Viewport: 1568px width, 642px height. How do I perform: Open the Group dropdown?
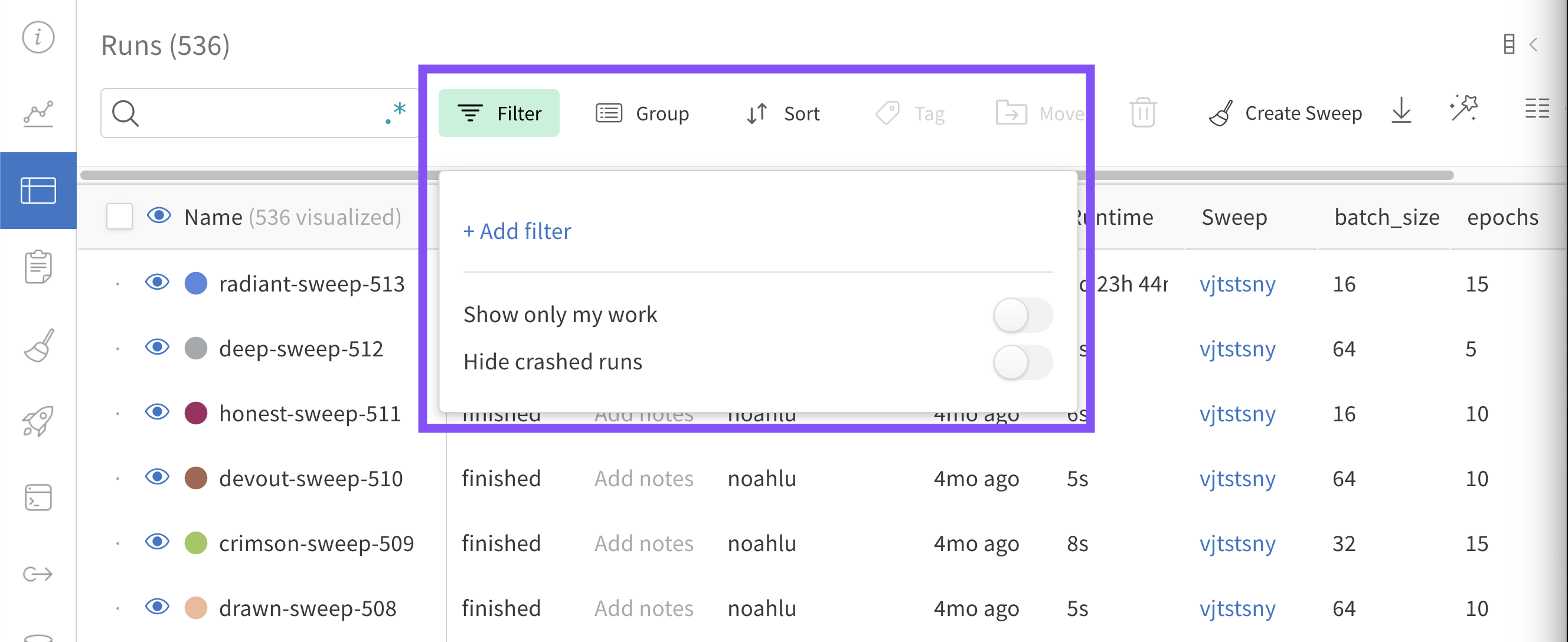[642, 113]
